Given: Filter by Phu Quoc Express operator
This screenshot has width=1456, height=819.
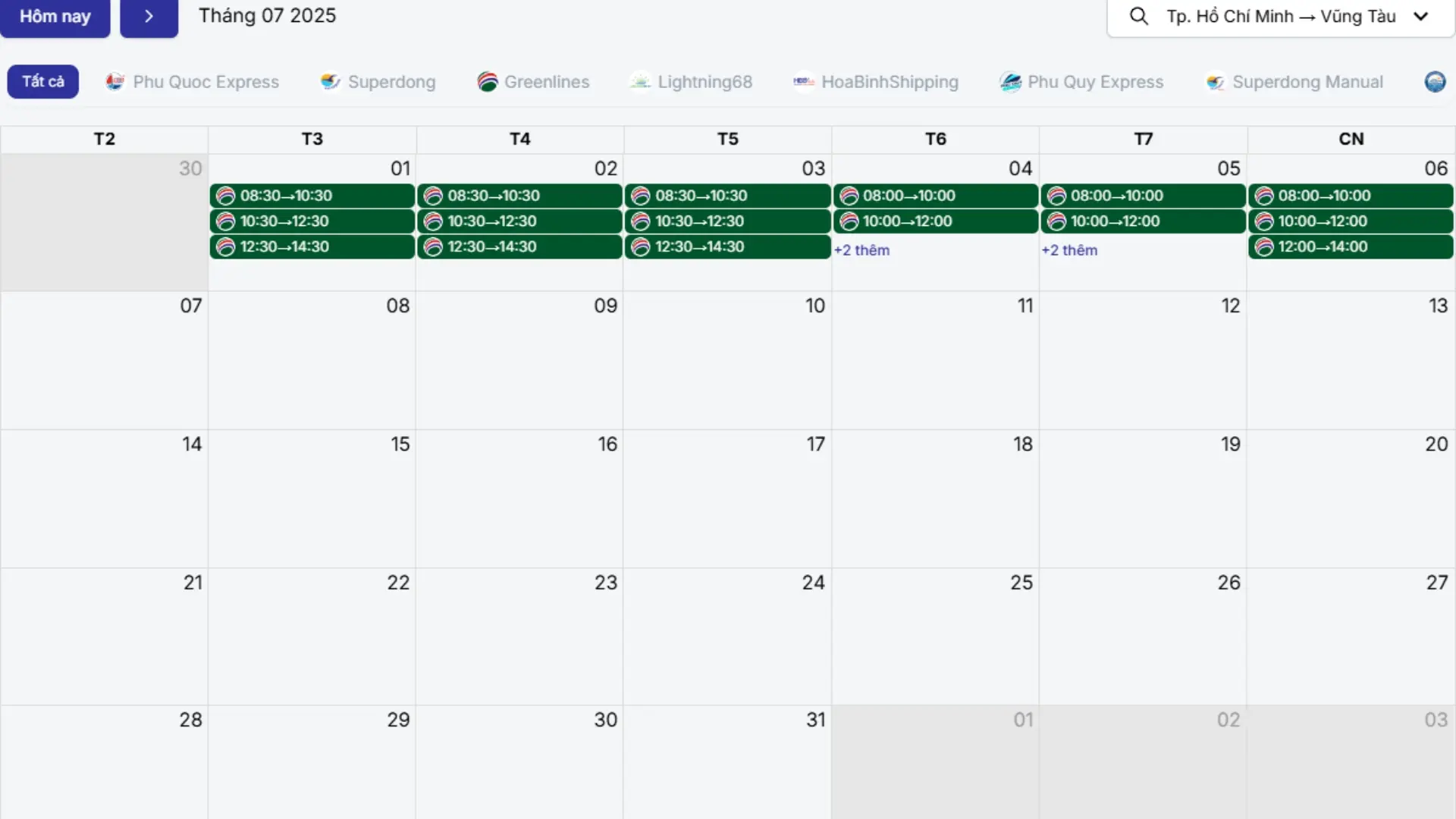Looking at the screenshot, I should tap(193, 82).
